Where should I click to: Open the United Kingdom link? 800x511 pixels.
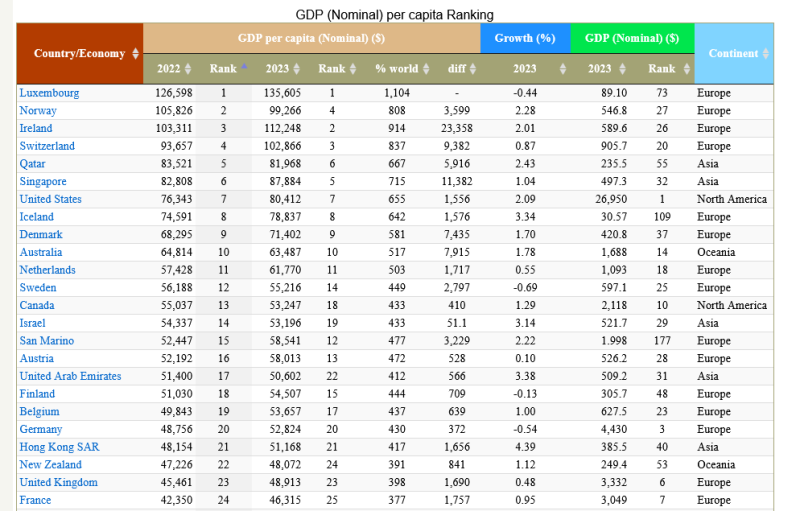pyautogui.click(x=59, y=482)
